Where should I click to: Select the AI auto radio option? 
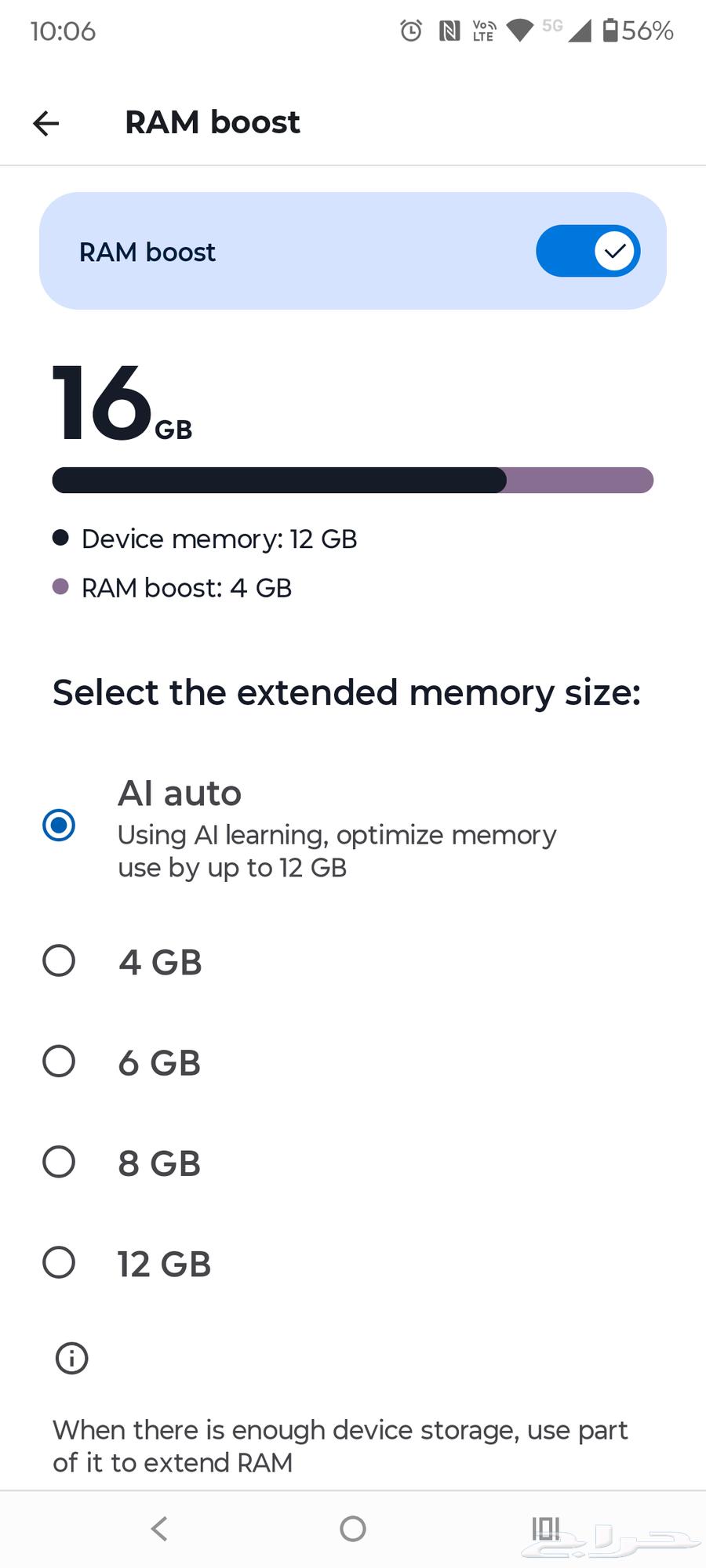coord(59,825)
